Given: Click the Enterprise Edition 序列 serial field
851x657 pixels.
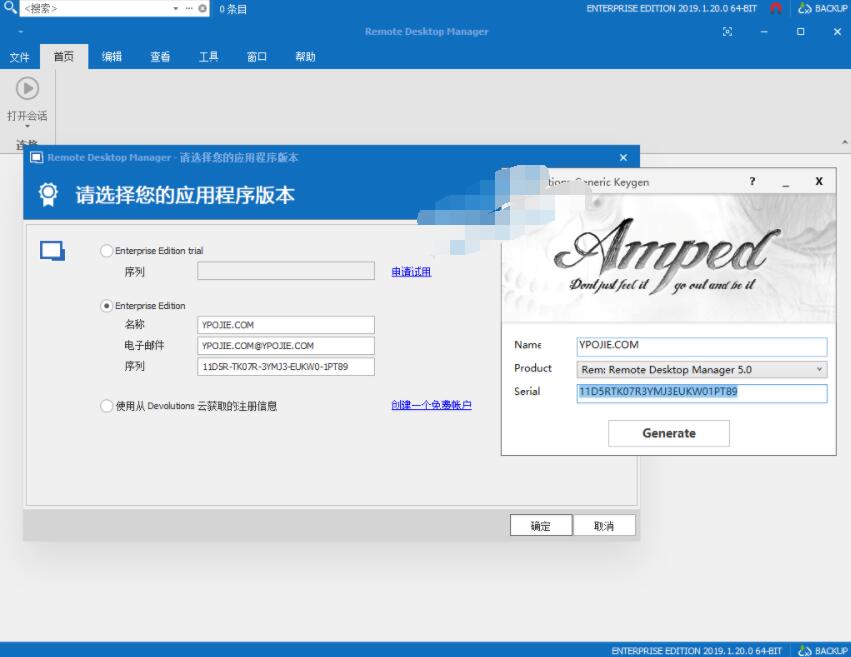Looking at the screenshot, I should (x=285, y=366).
